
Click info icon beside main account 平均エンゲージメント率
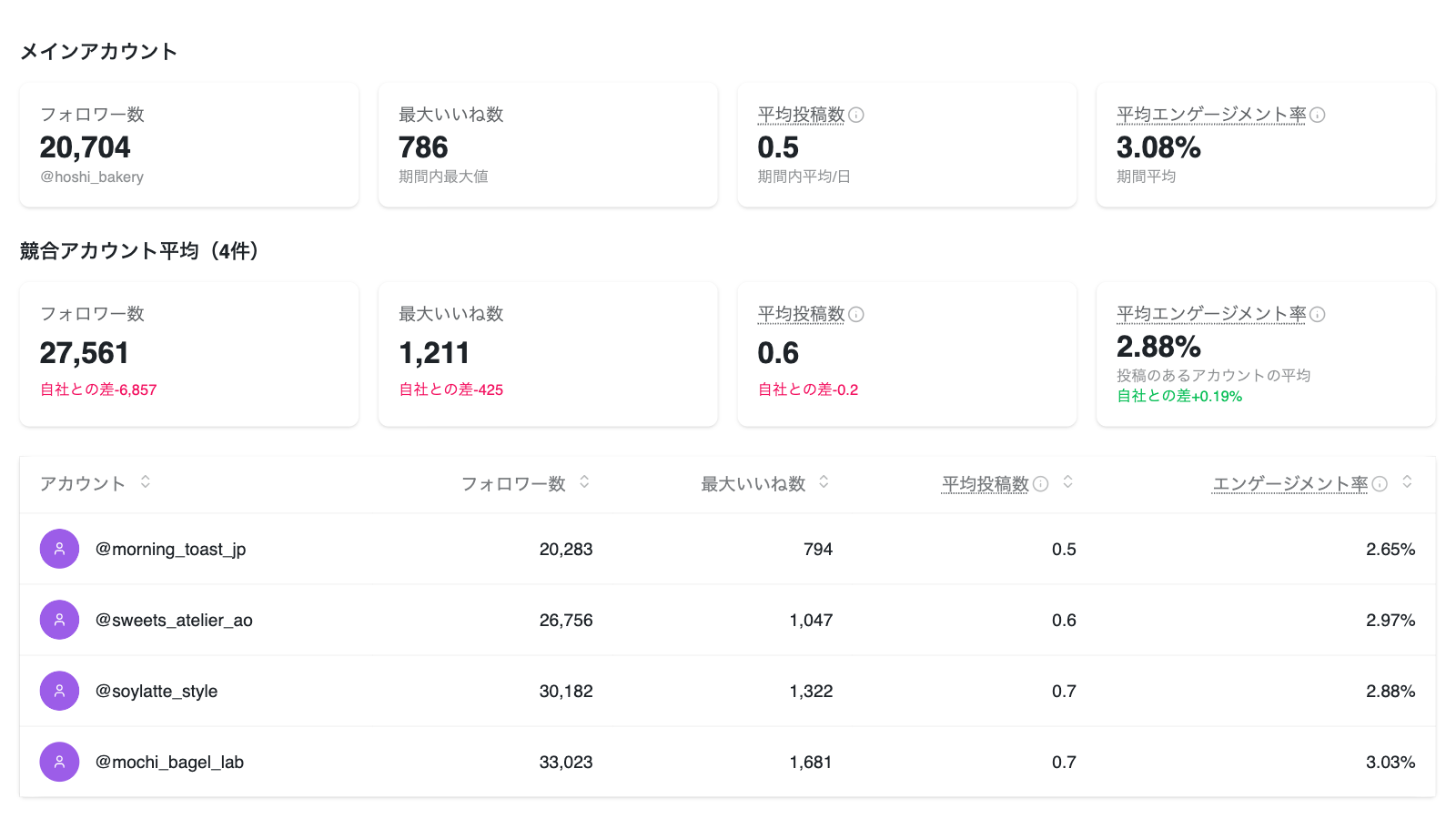point(1317,115)
